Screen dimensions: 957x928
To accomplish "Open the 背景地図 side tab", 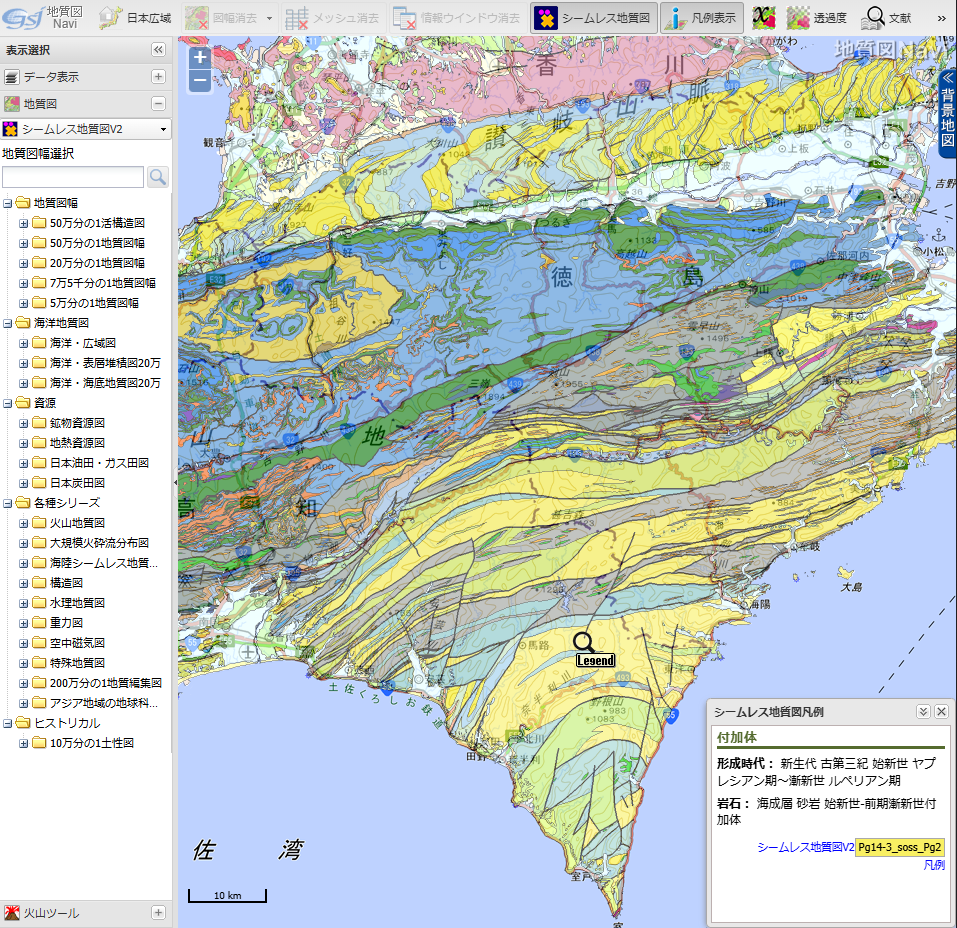I will (947, 113).
